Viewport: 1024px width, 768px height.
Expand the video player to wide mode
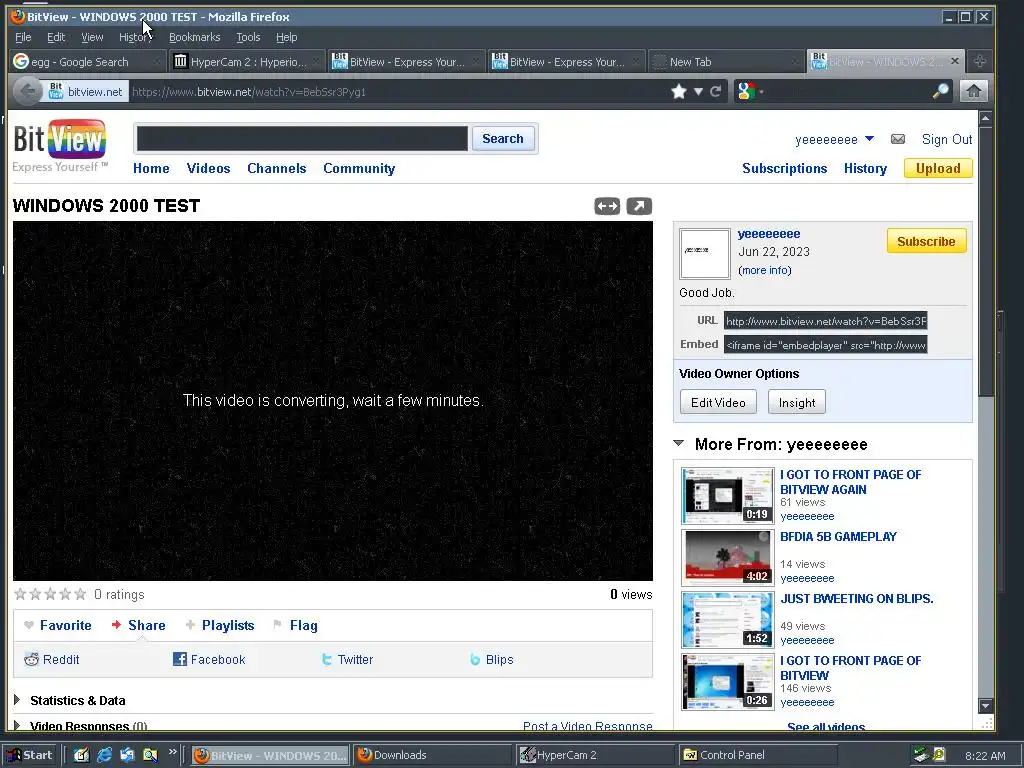[607, 206]
